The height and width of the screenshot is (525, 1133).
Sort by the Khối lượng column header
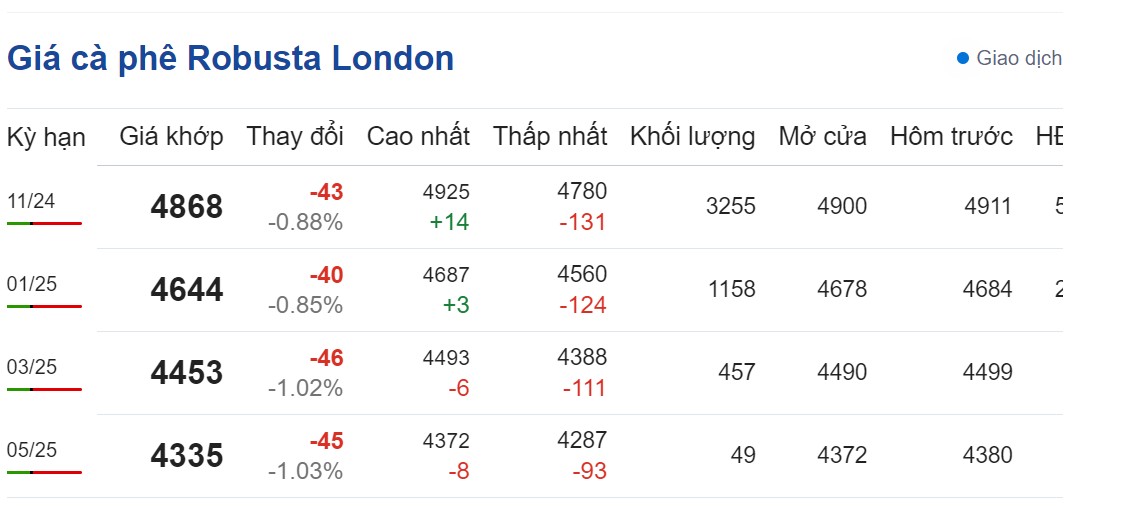(x=692, y=137)
